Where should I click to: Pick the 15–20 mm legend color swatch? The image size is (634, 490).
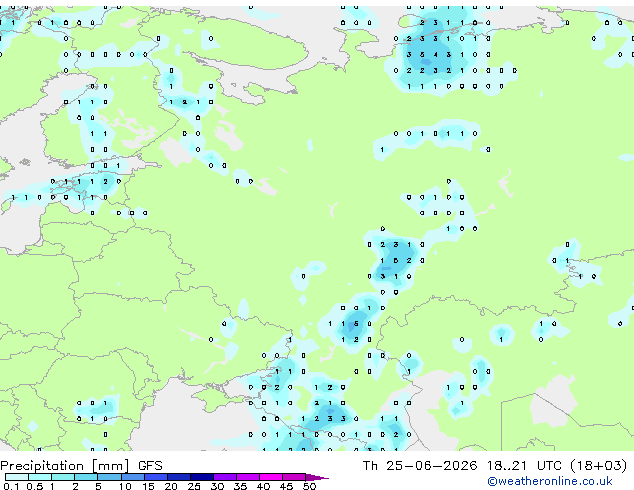[x=156, y=477]
